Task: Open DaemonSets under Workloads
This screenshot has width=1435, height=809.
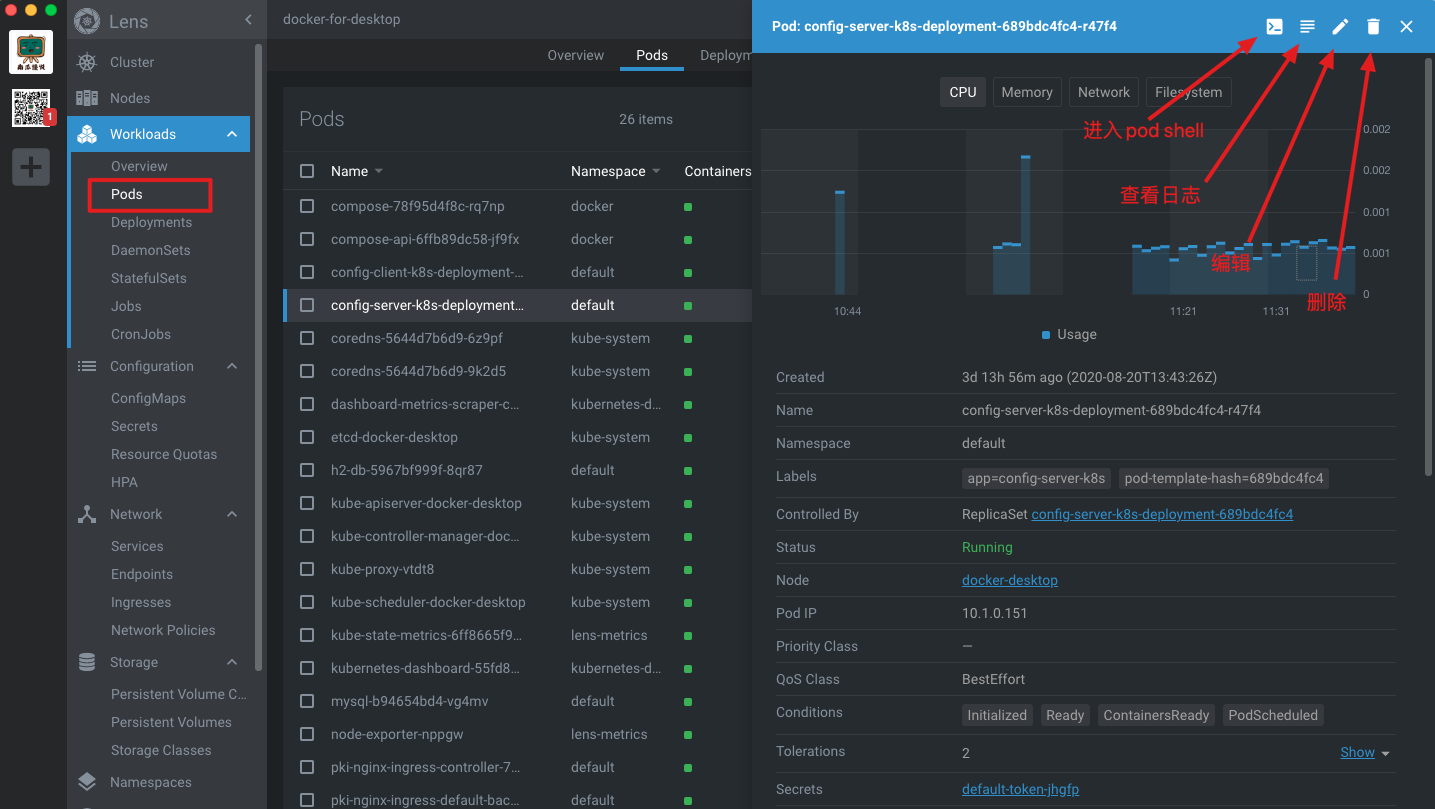Action: click(x=150, y=250)
